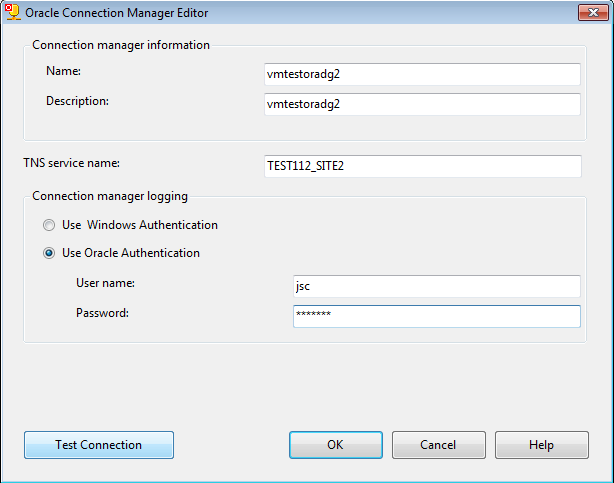Screen dimensions: 614x483
Task: Cancel the connection manager changes
Action: [x=438, y=445]
